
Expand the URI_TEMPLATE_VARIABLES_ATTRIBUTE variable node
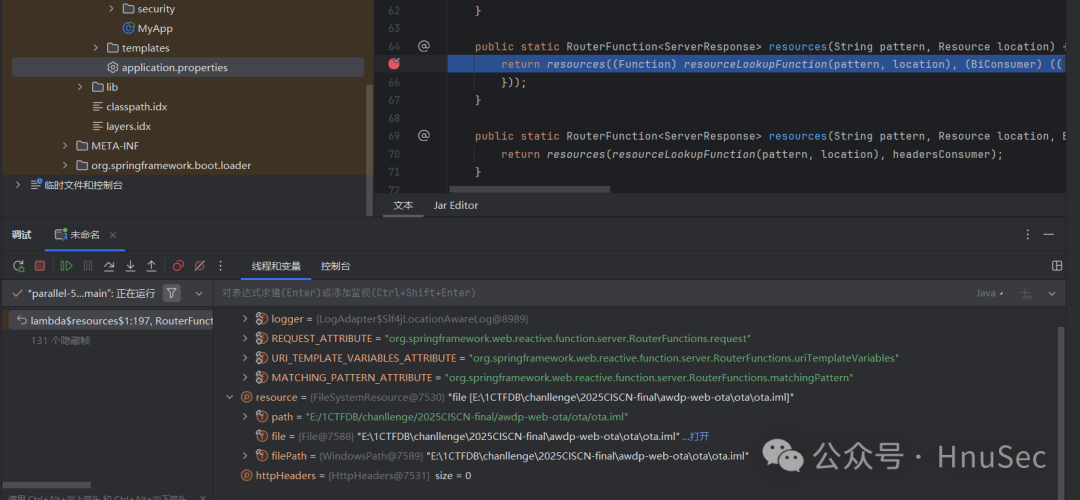tap(245, 358)
